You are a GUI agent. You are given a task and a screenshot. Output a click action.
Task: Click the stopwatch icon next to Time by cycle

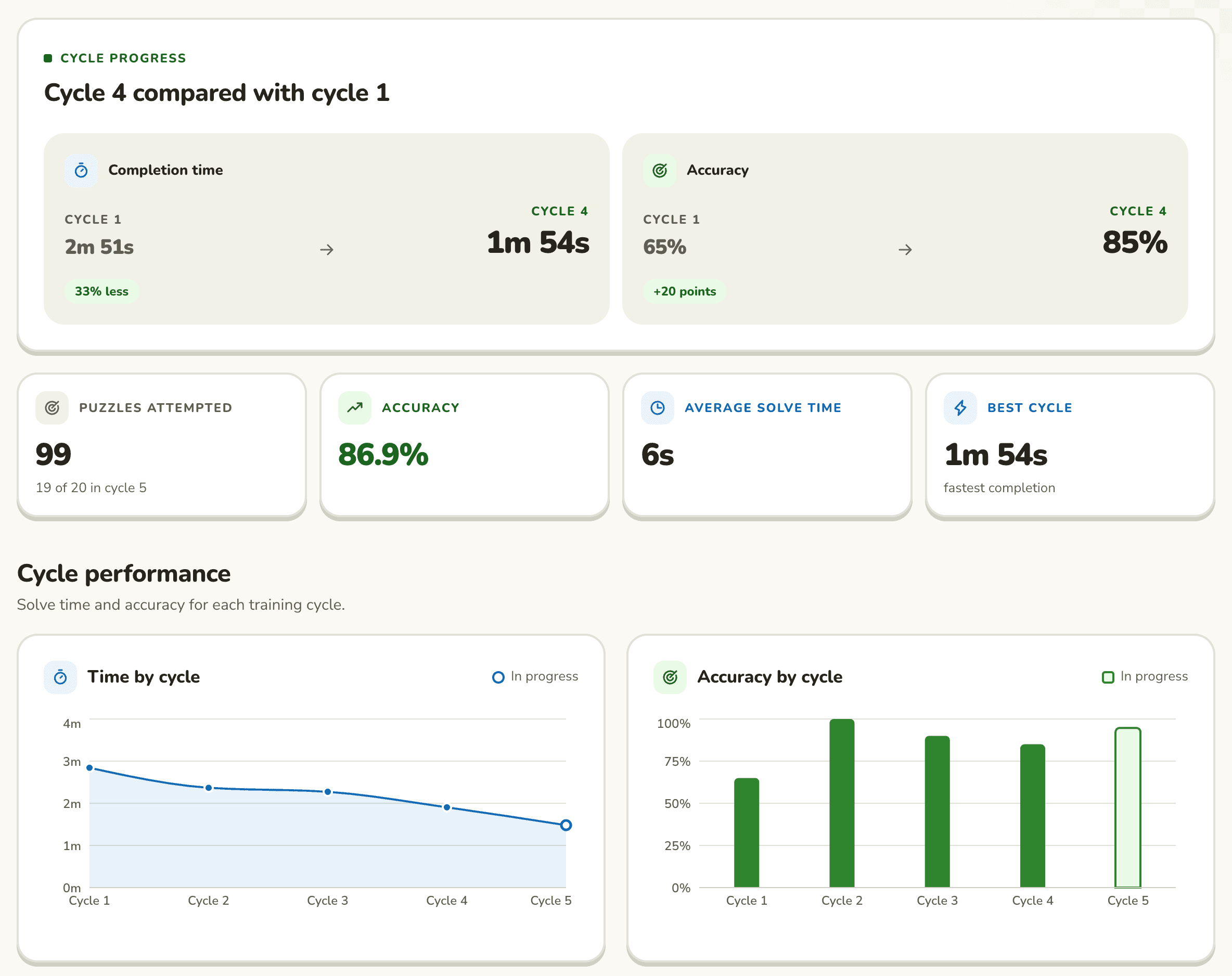coord(60,677)
